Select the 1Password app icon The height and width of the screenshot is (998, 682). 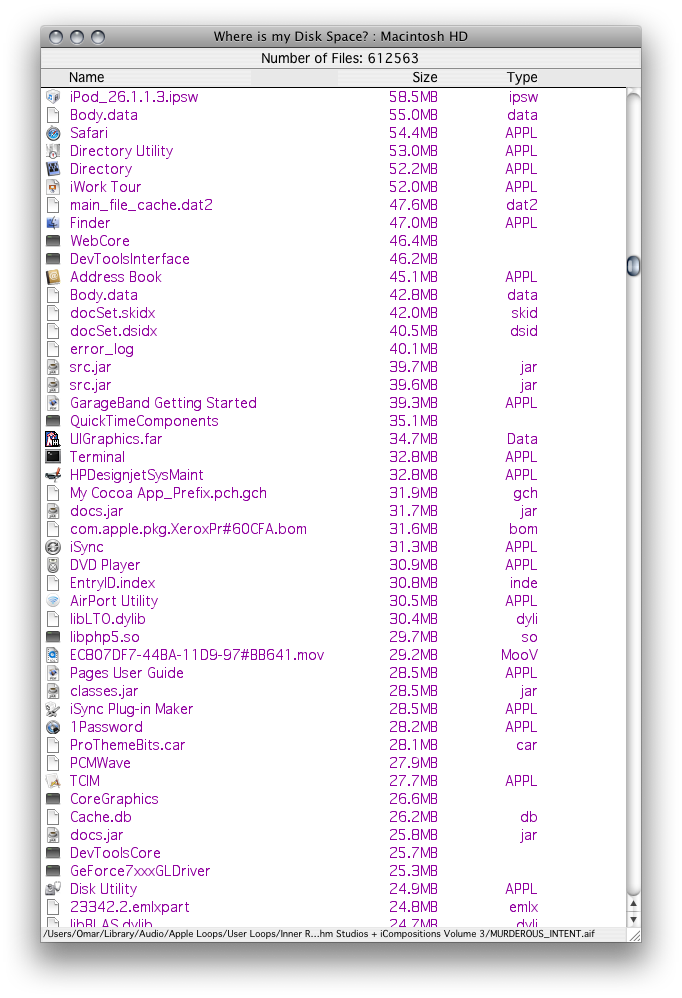point(53,727)
